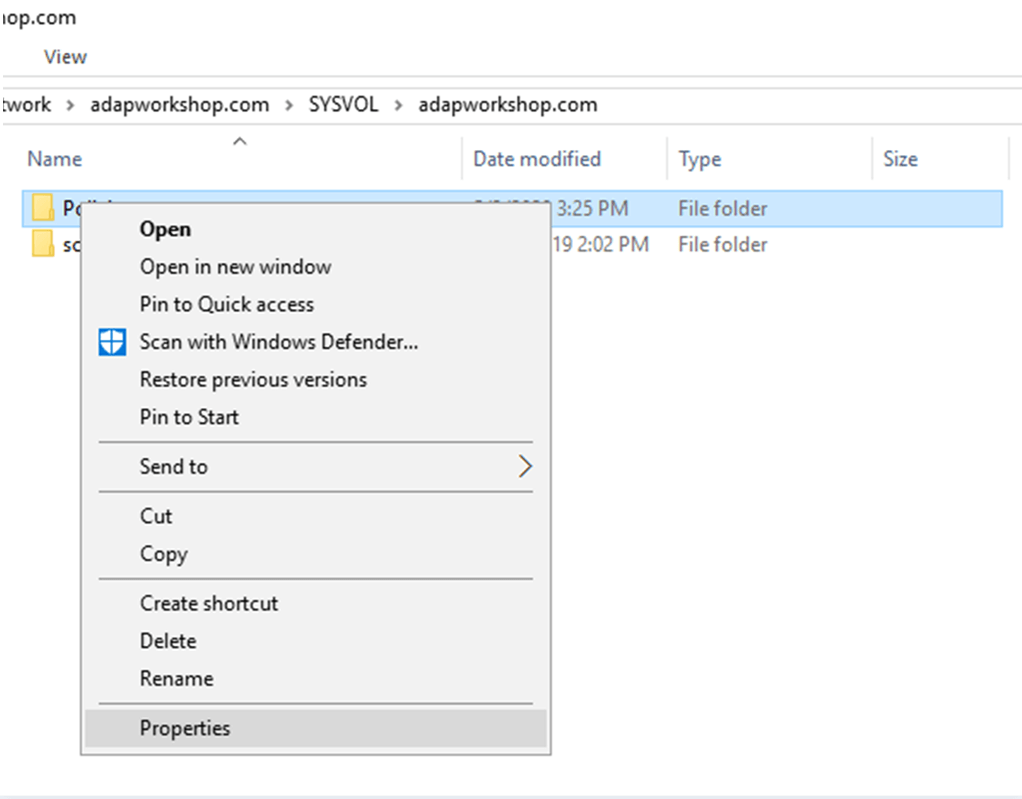Sort by Name column header

(x=55, y=159)
